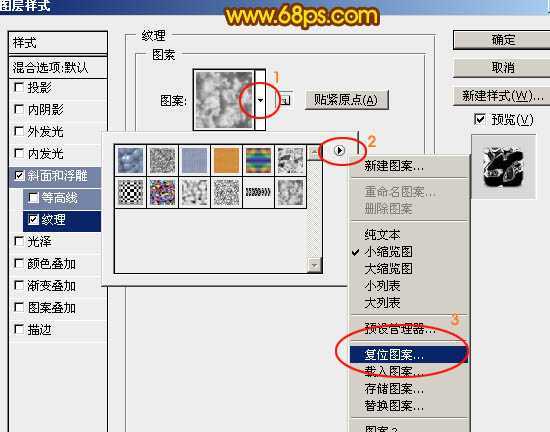Screen dimensions: 550x432
Task: Select the plain blue pattern swatch
Action: [x=194, y=160]
